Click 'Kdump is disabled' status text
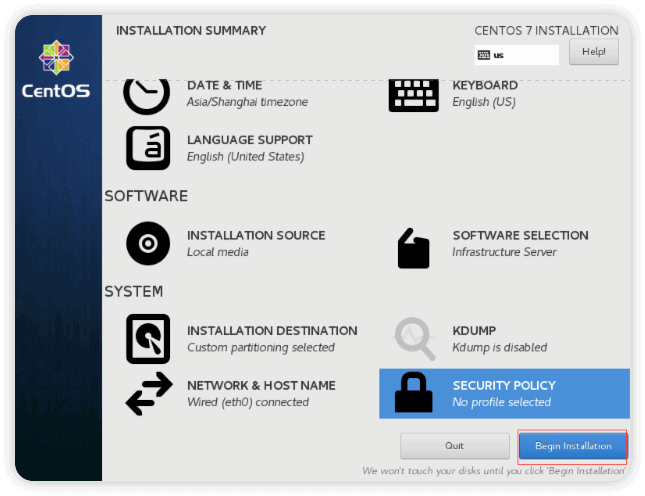Screen dimensions: 645x496 500,348
